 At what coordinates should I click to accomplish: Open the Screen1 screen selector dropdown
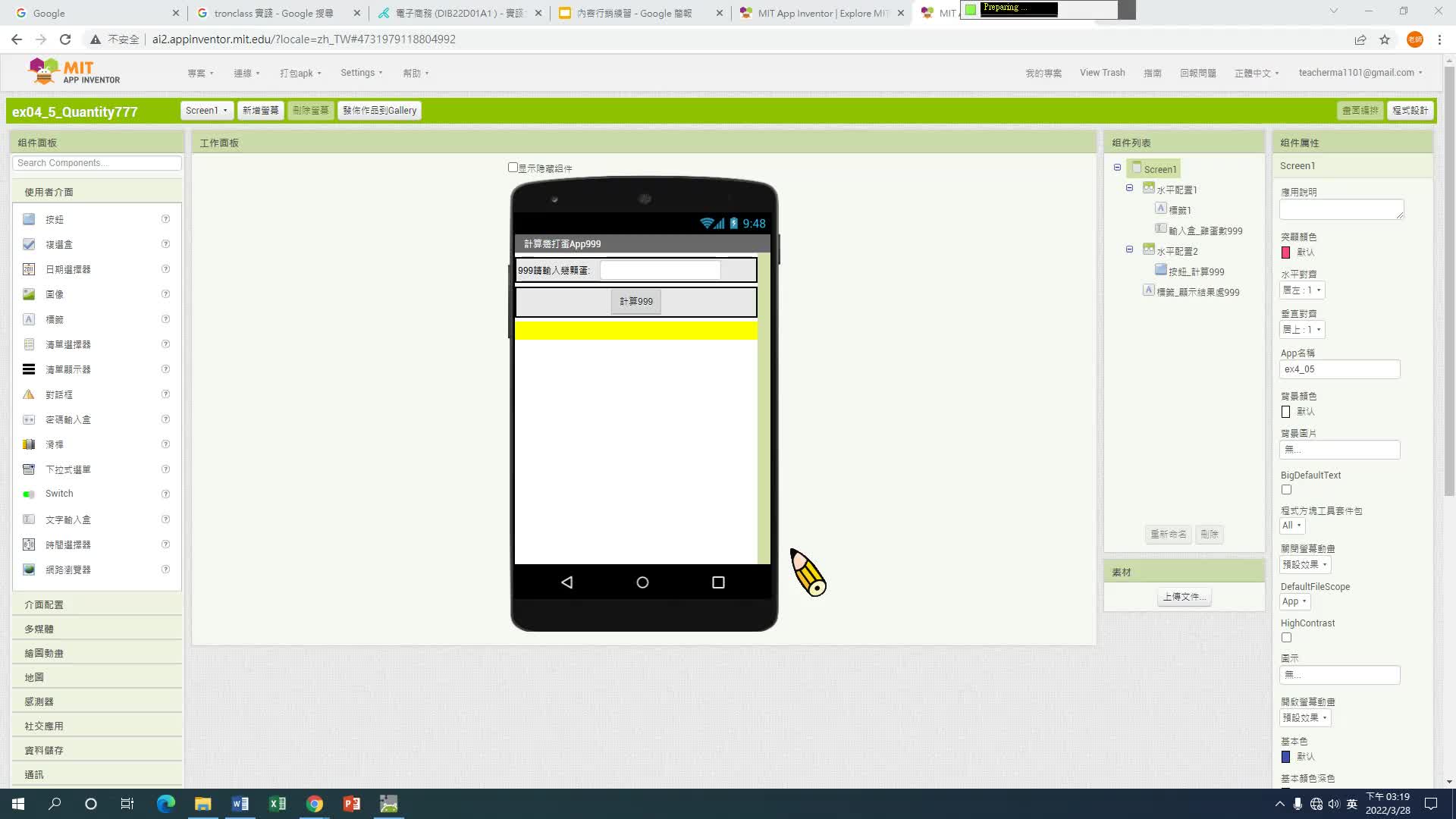point(206,111)
